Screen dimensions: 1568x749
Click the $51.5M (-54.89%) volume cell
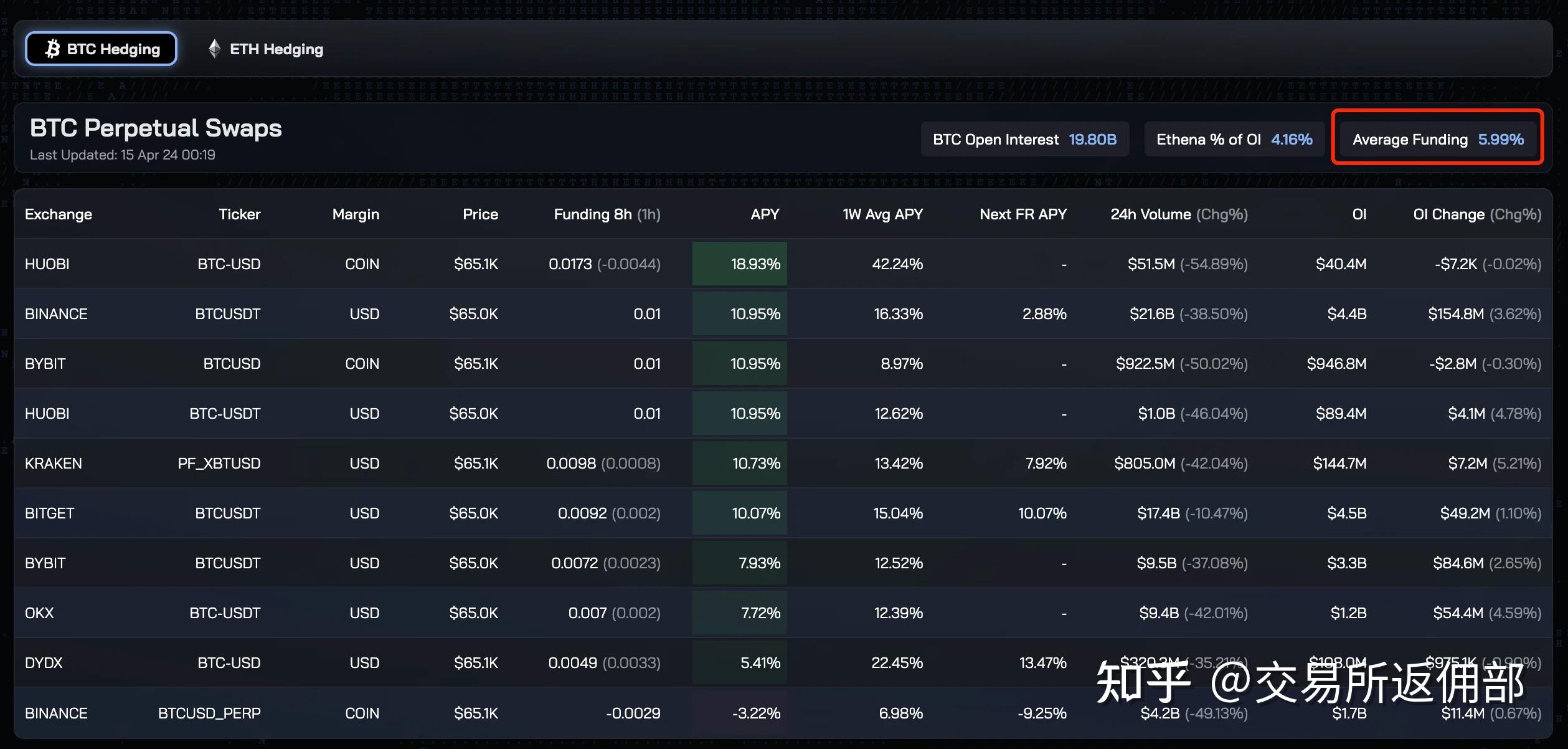[x=1188, y=264]
